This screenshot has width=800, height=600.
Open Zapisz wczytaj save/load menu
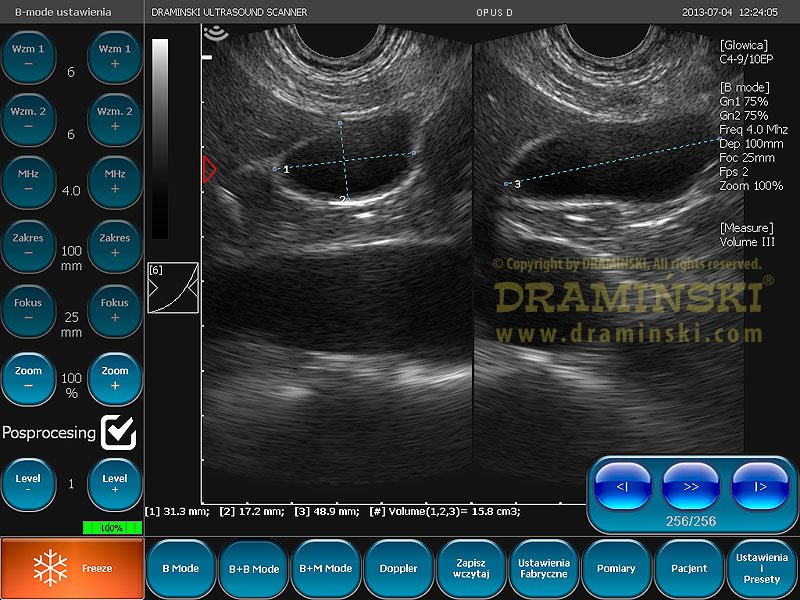pyautogui.click(x=471, y=568)
